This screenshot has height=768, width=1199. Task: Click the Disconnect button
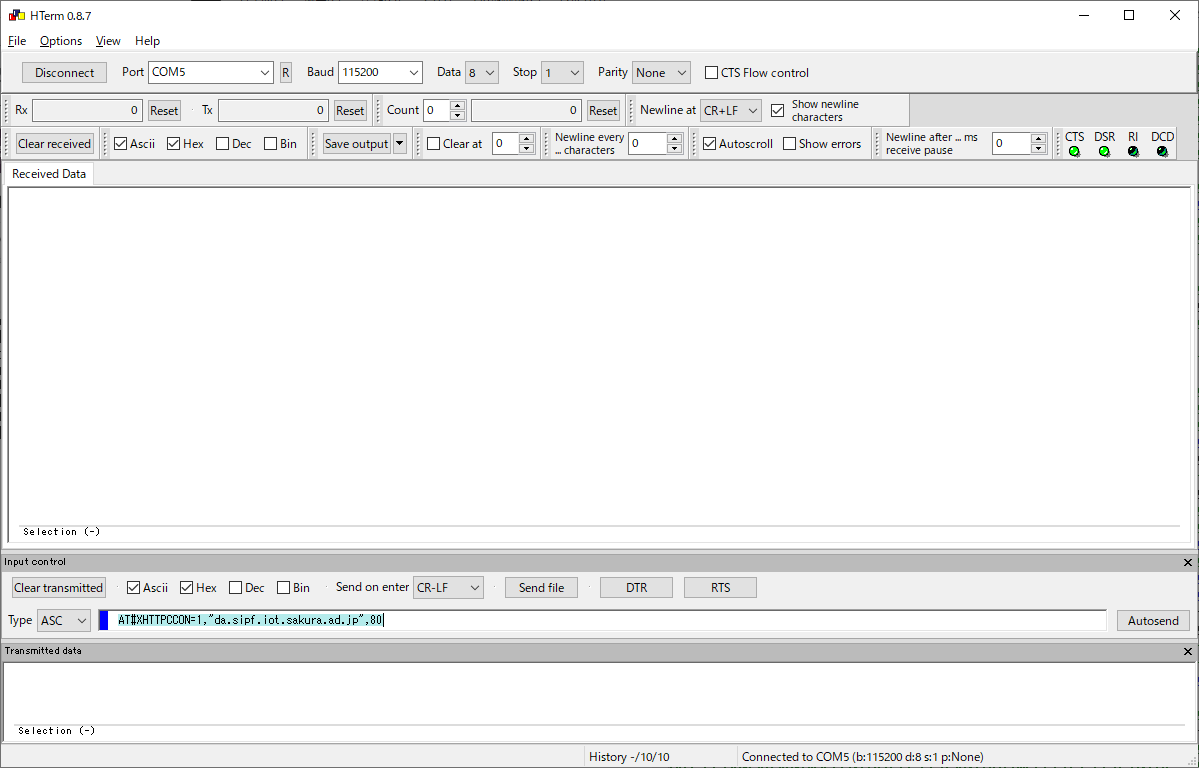(x=64, y=73)
